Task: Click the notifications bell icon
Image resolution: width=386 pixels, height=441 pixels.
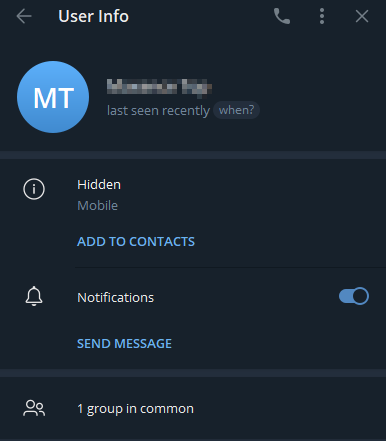Action: pyautogui.click(x=34, y=296)
